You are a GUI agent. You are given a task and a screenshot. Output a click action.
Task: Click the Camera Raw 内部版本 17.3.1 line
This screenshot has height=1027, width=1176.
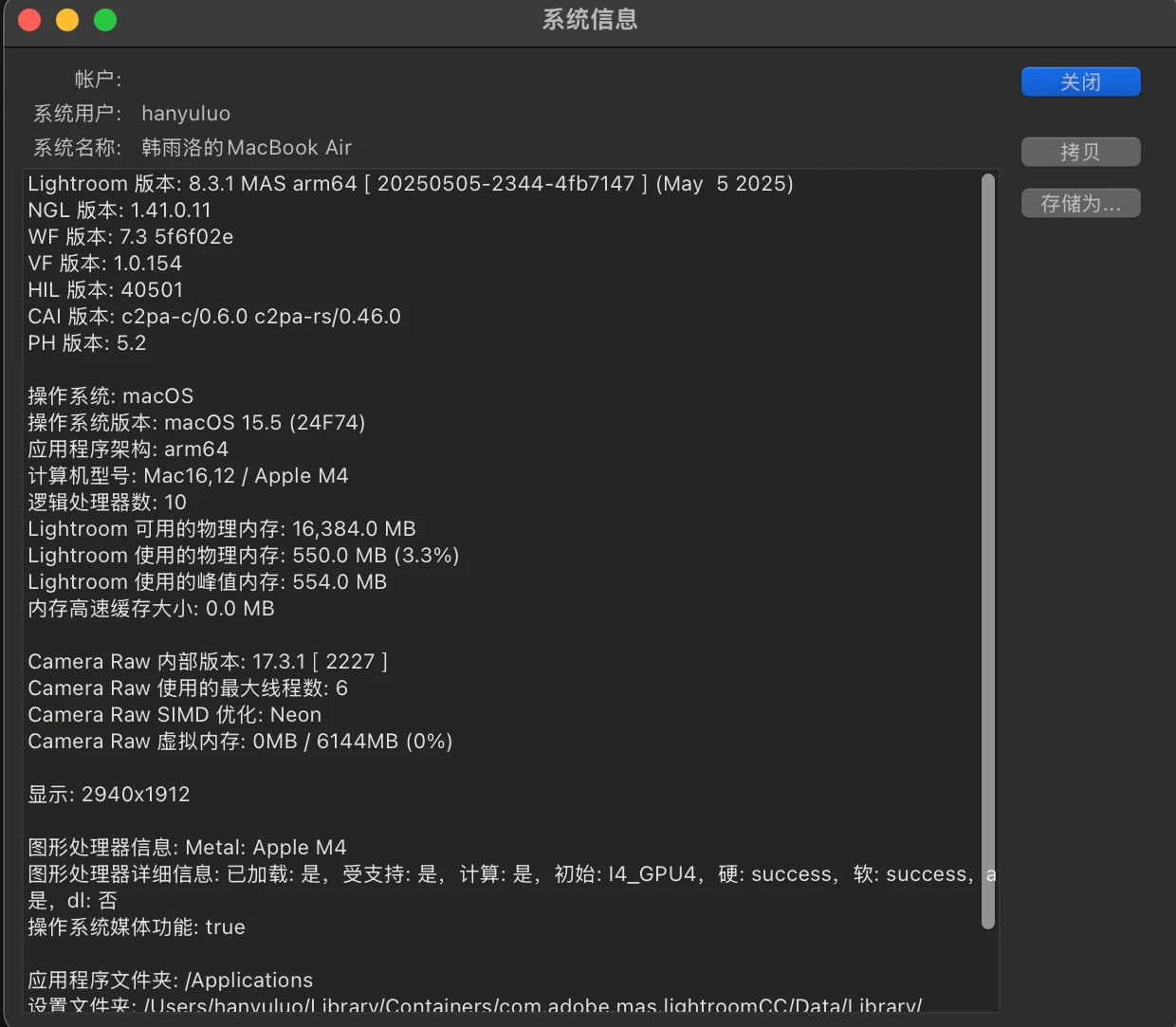208,662
